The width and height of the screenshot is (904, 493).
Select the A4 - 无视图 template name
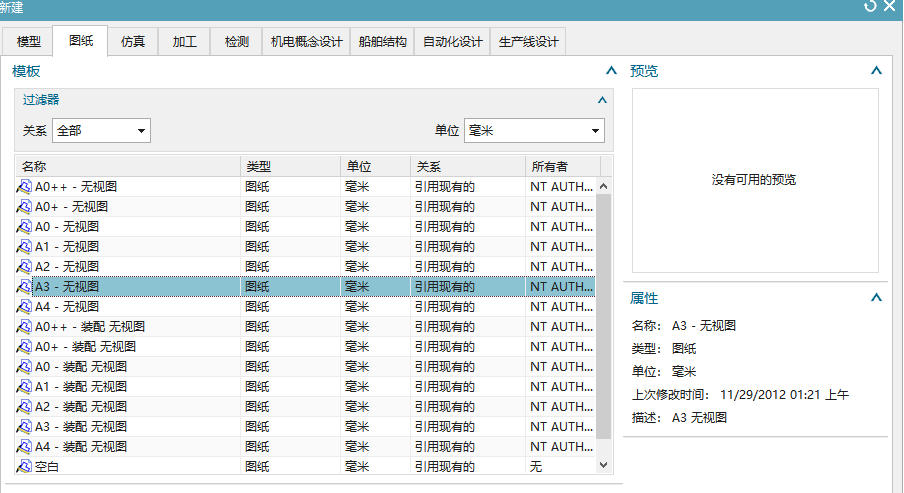(67, 307)
